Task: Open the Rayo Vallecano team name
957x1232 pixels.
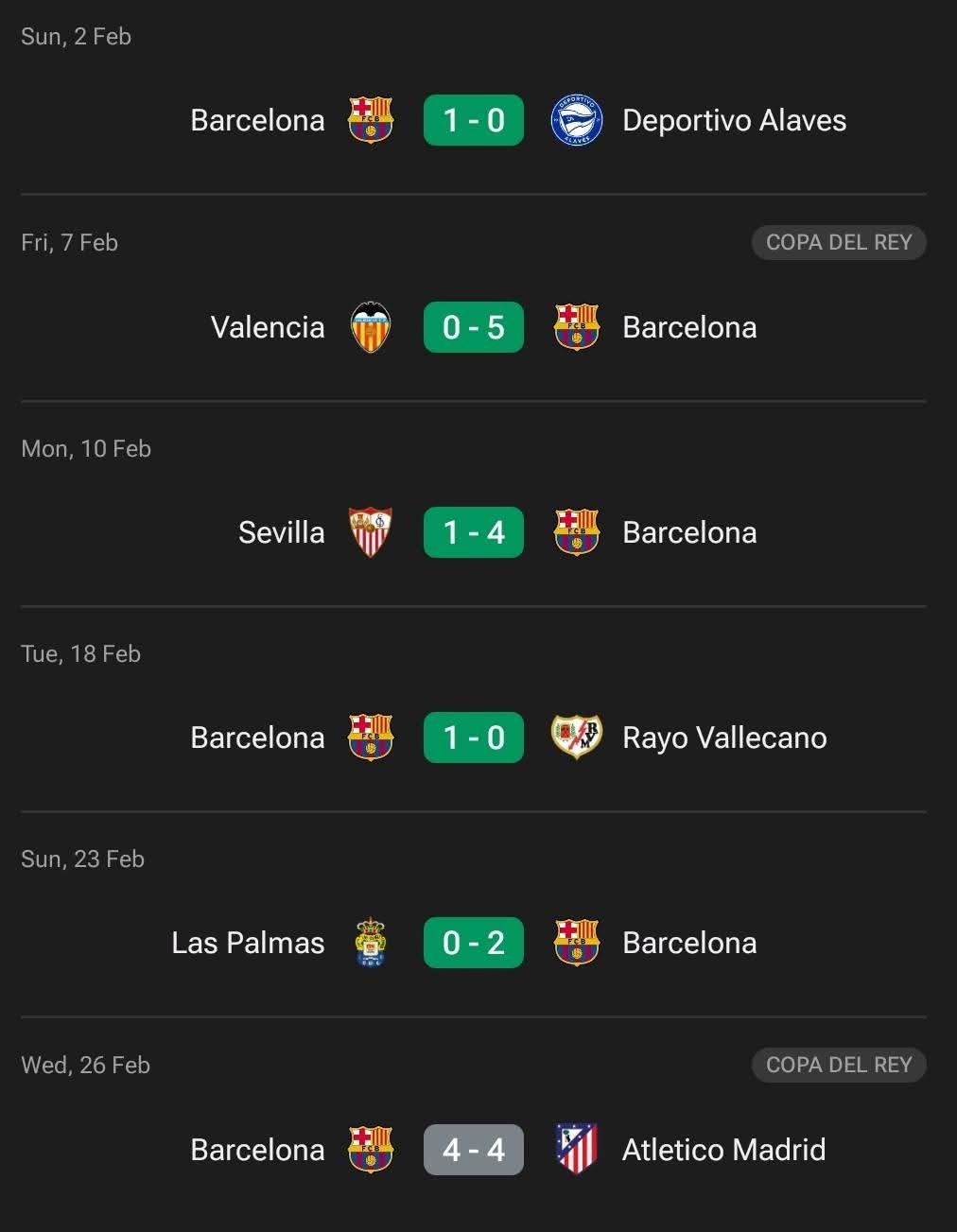Action: click(x=724, y=737)
